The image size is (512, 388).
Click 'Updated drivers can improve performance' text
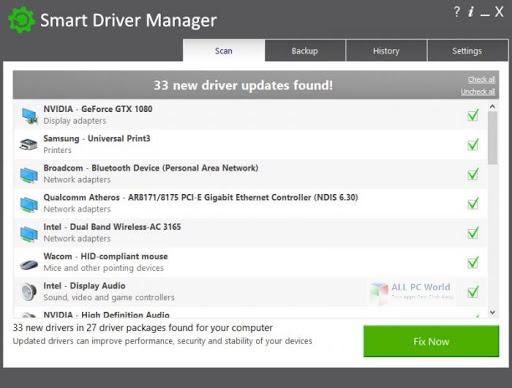pos(163,341)
